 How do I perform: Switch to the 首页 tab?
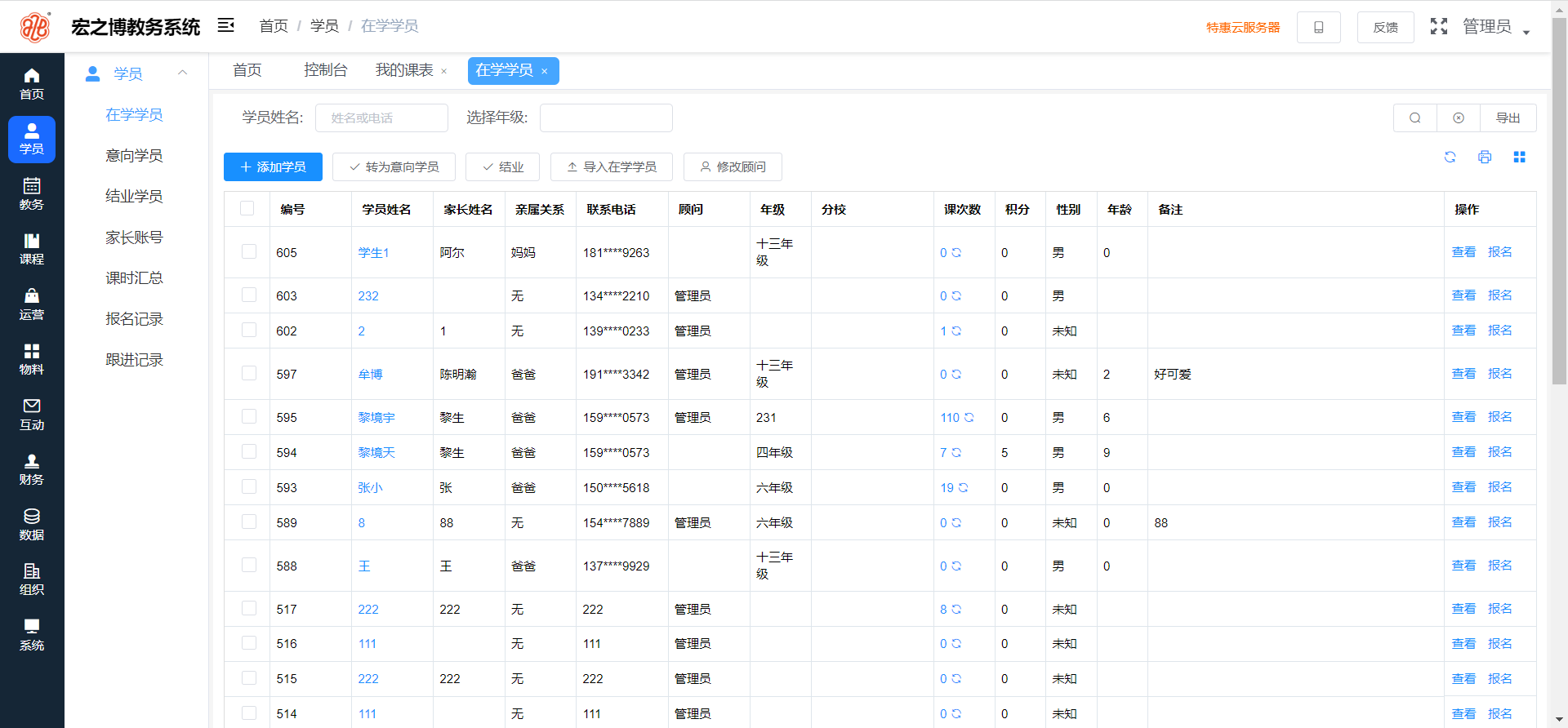(x=247, y=70)
